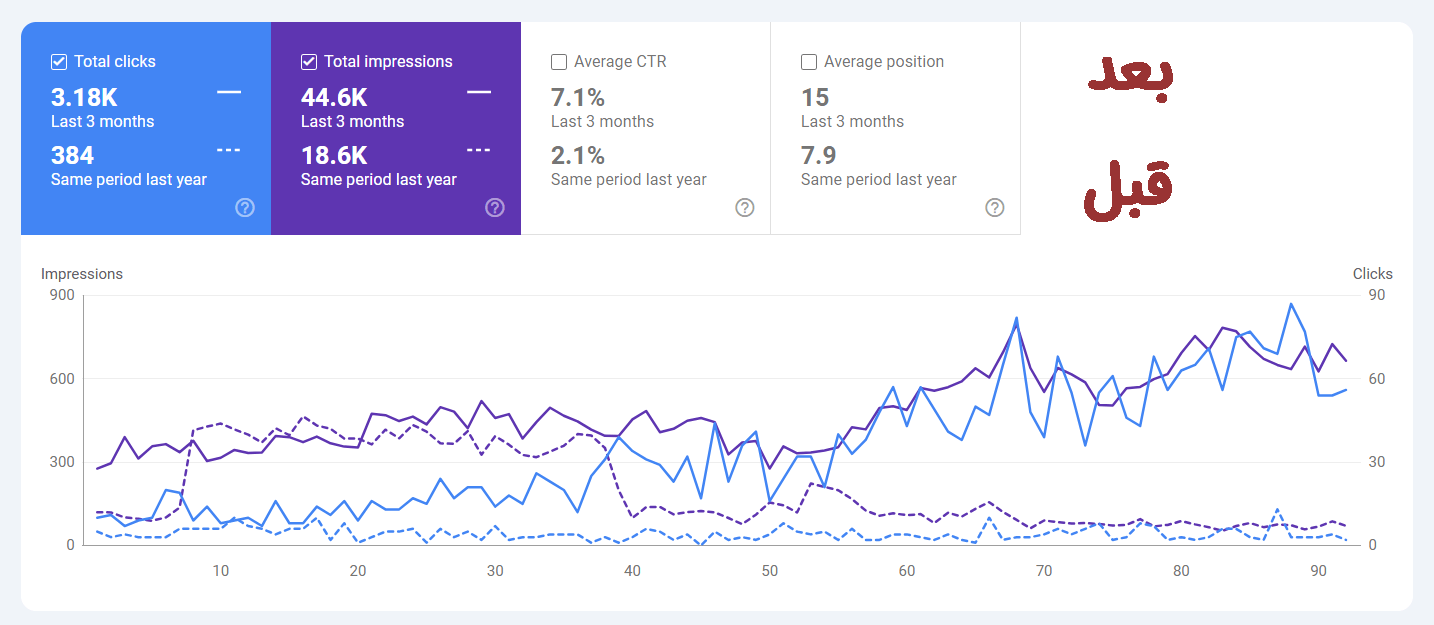The height and width of the screenshot is (625, 1434).
Task: Click solid line legend in Total impressions card
Action: point(479,92)
